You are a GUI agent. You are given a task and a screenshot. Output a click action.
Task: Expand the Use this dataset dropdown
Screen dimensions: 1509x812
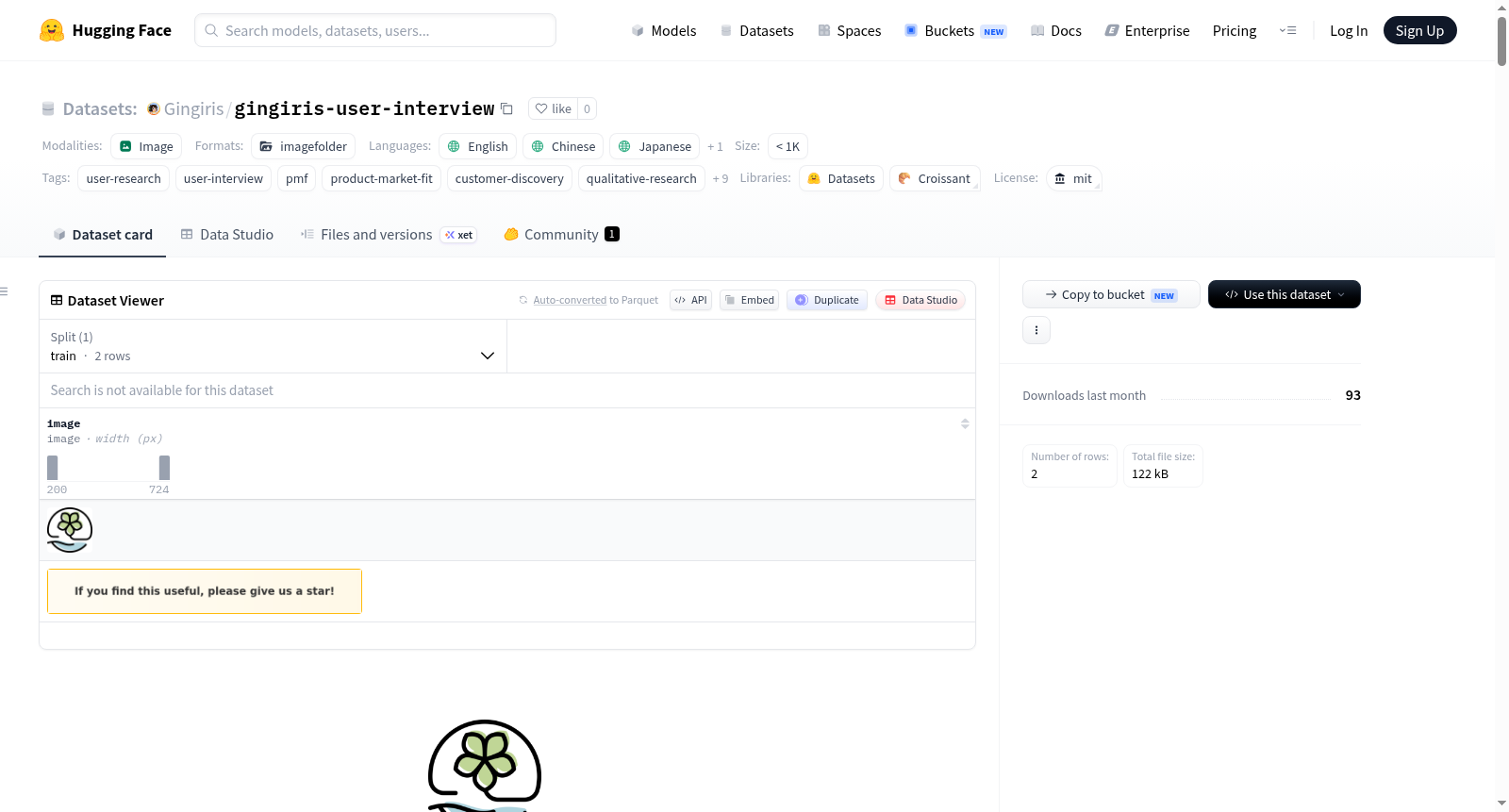(x=1285, y=294)
